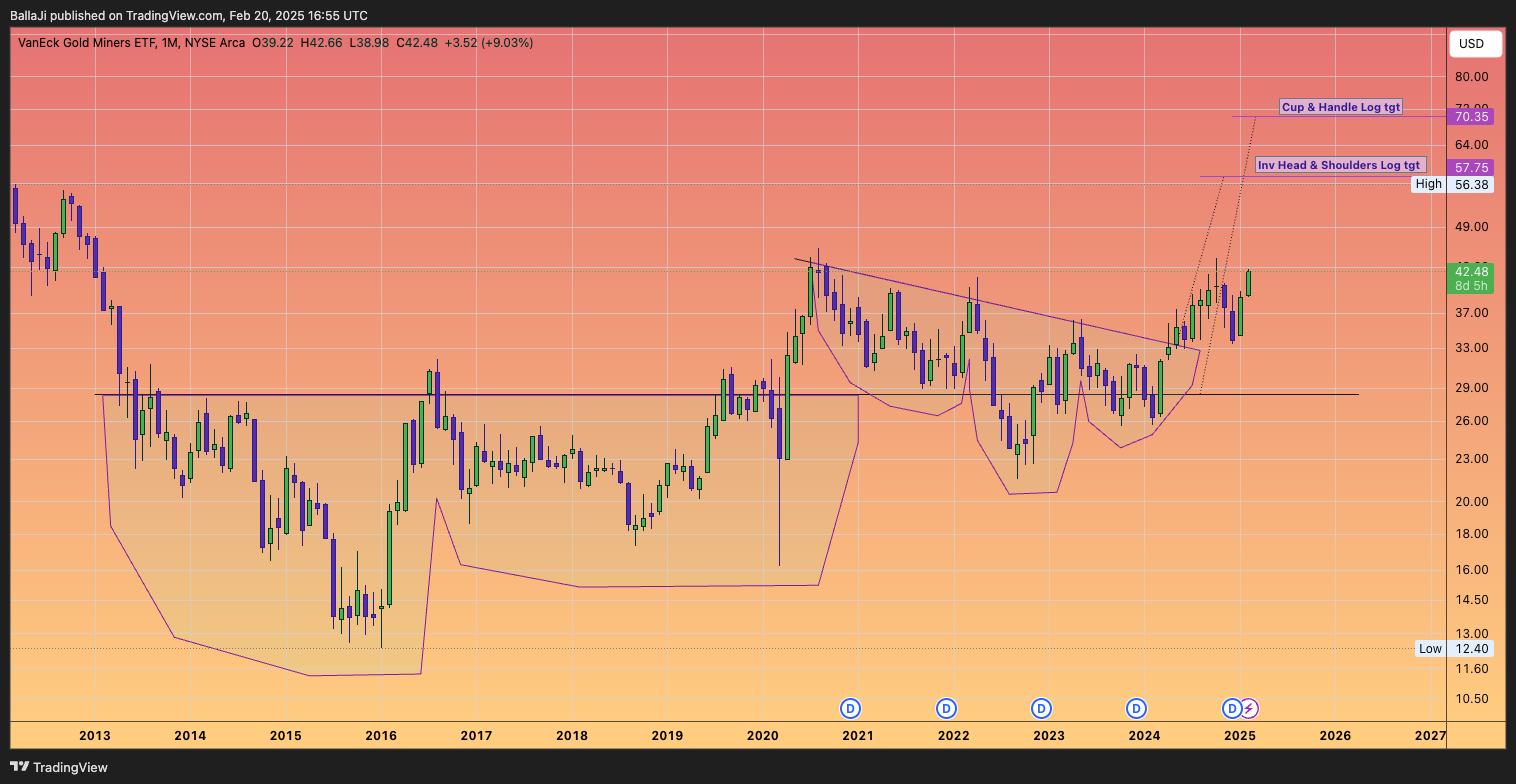Click the VanEck Gold Miners ETF title
1516x784 pixels.
(x=87, y=43)
